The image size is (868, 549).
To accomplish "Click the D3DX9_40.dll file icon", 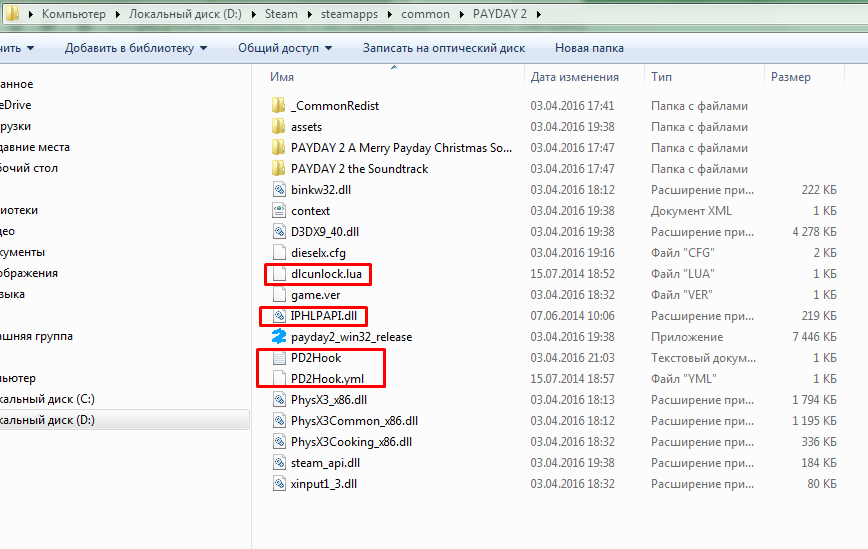I will tap(279, 231).
